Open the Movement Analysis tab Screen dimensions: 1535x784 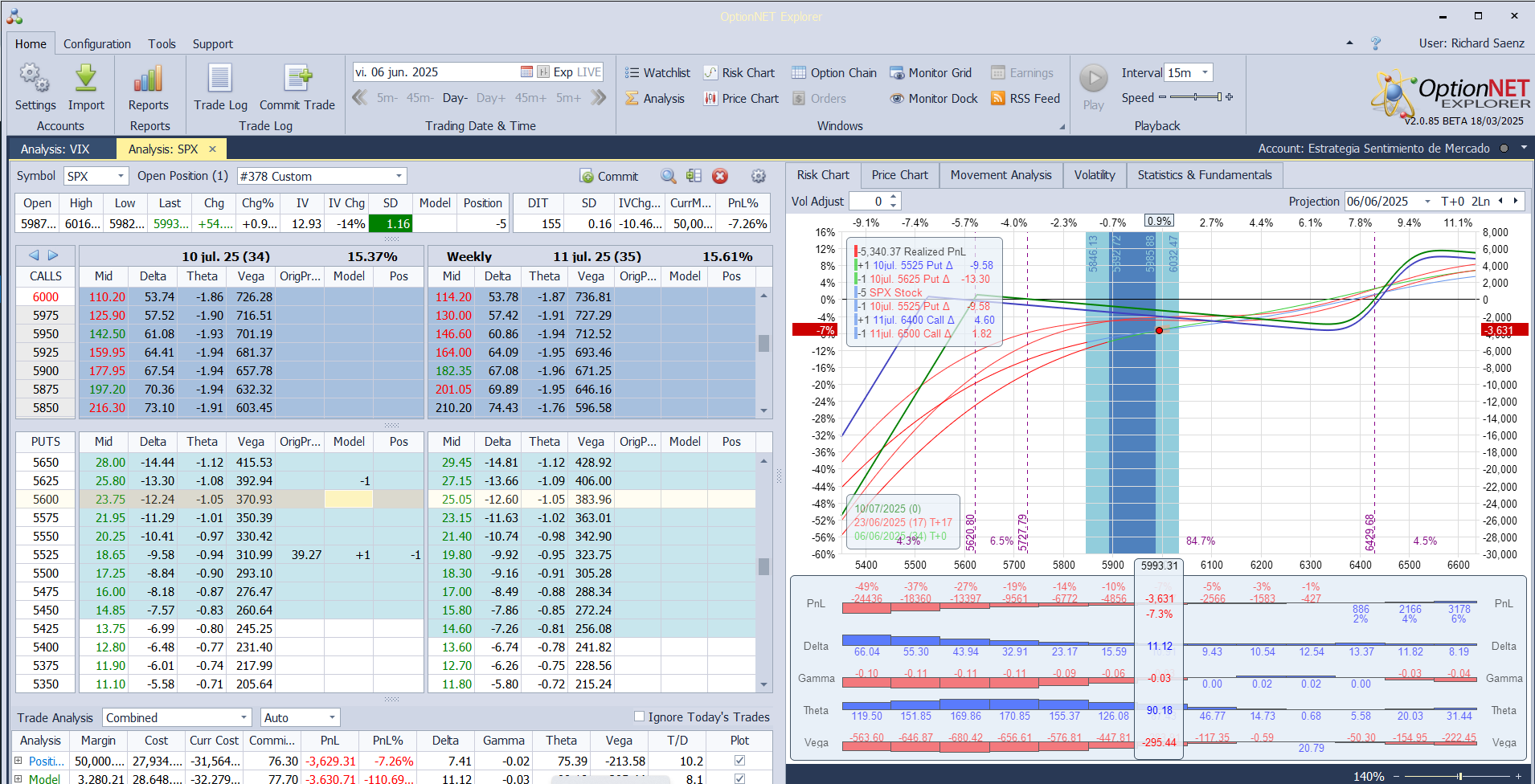[1001, 175]
